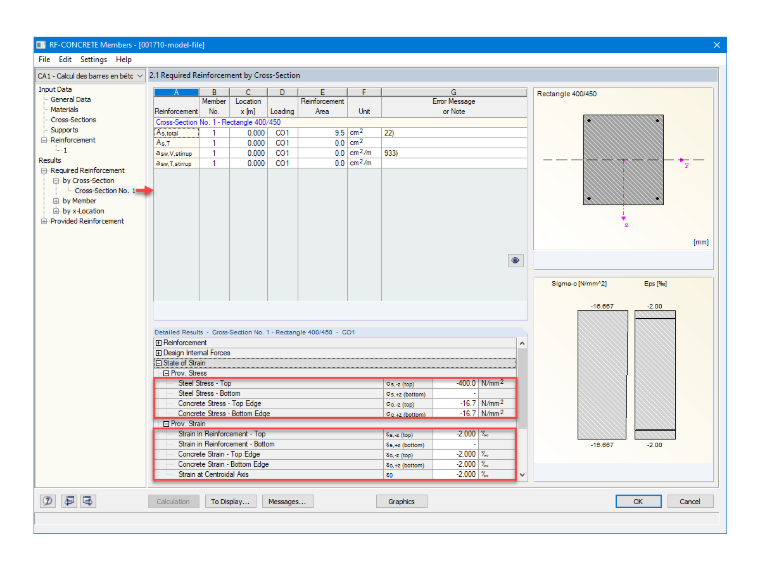Collapse the Prov. Stress subgroup
The image size is (760, 570).
pyautogui.click(x=166, y=373)
